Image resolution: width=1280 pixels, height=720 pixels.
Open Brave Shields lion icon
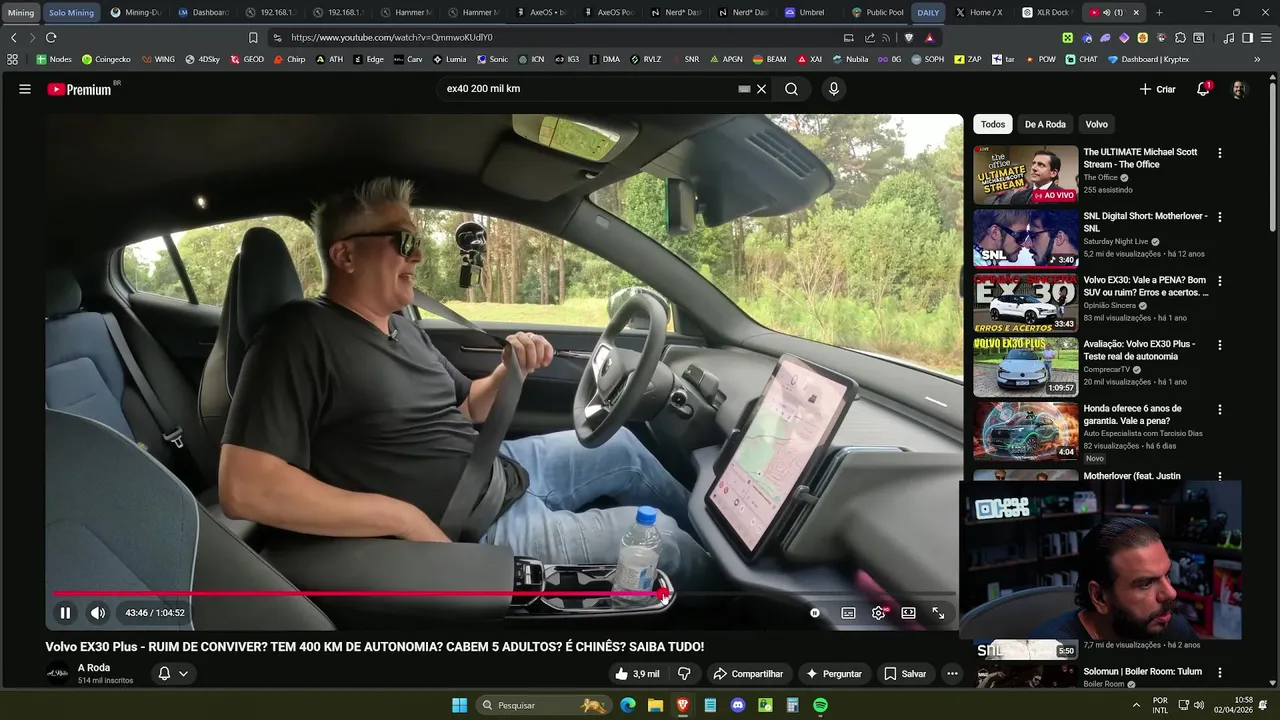click(x=909, y=37)
